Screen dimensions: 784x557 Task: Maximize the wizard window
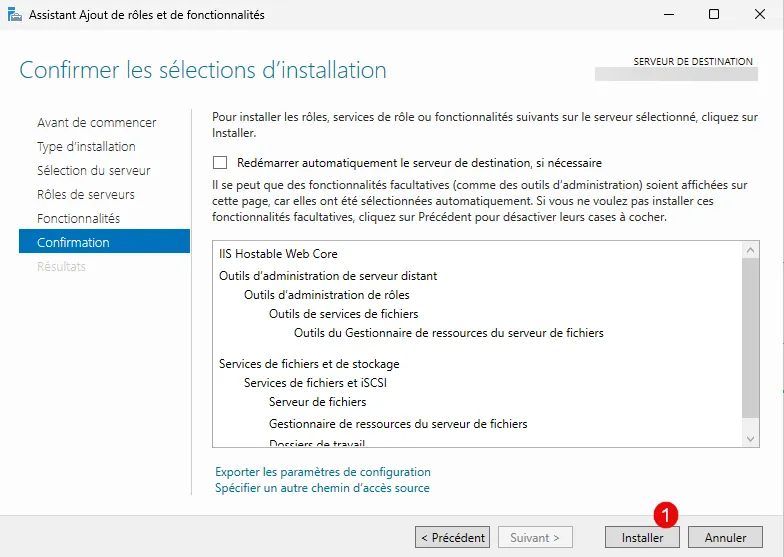[x=713, y=15]
